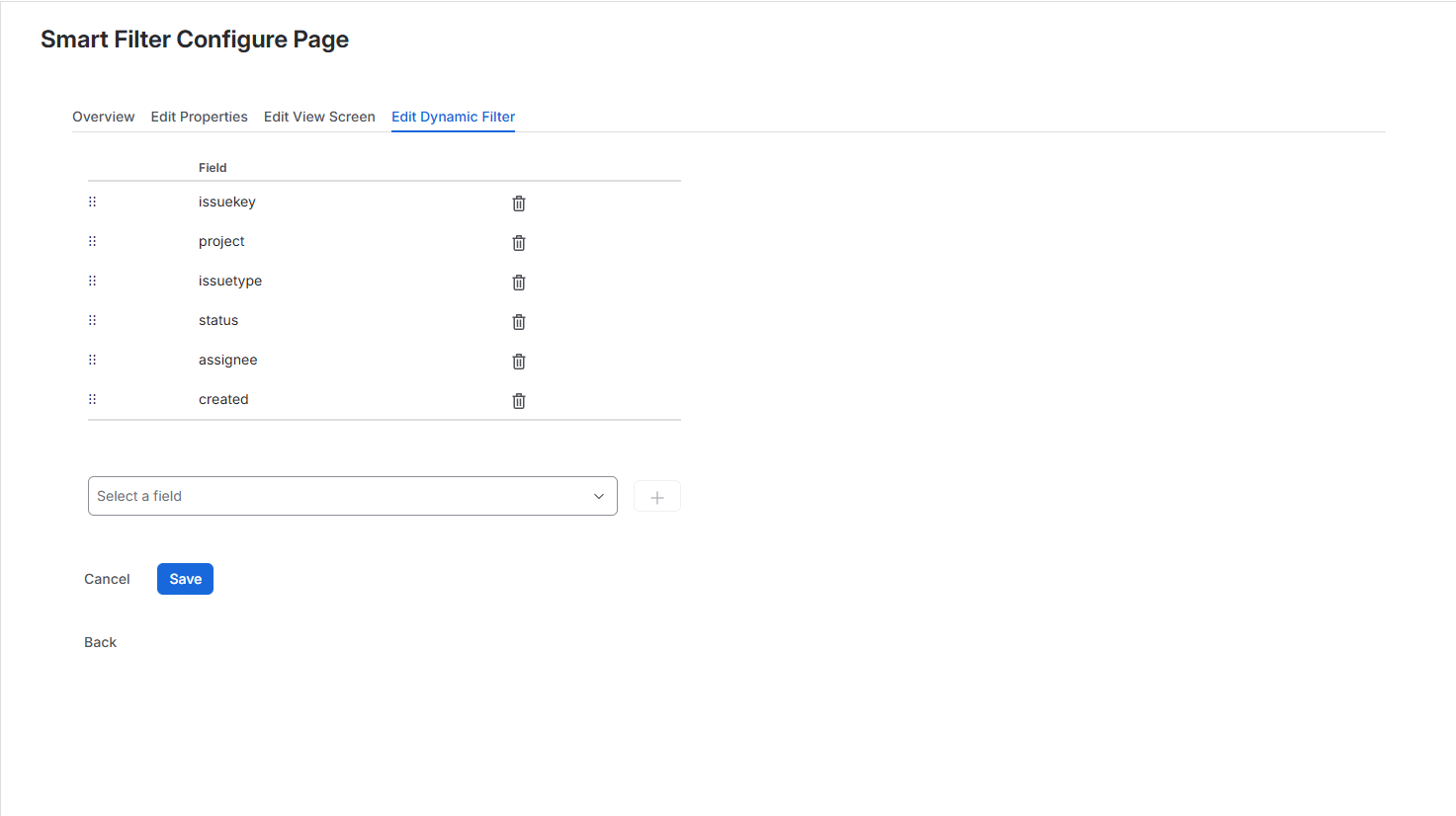
Task: Click the issuekey field name
Action: (227, 202)
